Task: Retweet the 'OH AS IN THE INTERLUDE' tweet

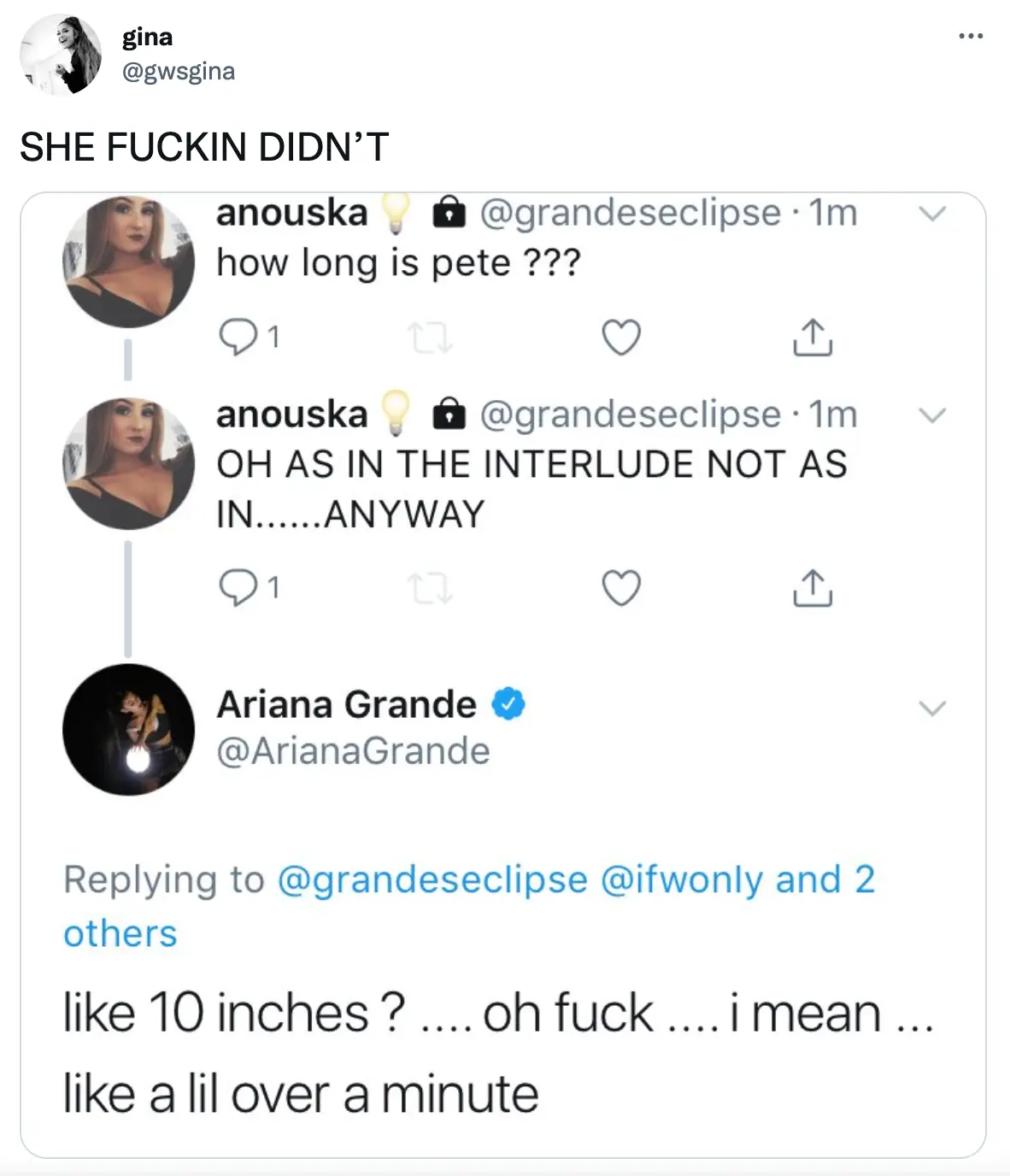Action: [430, 588]
